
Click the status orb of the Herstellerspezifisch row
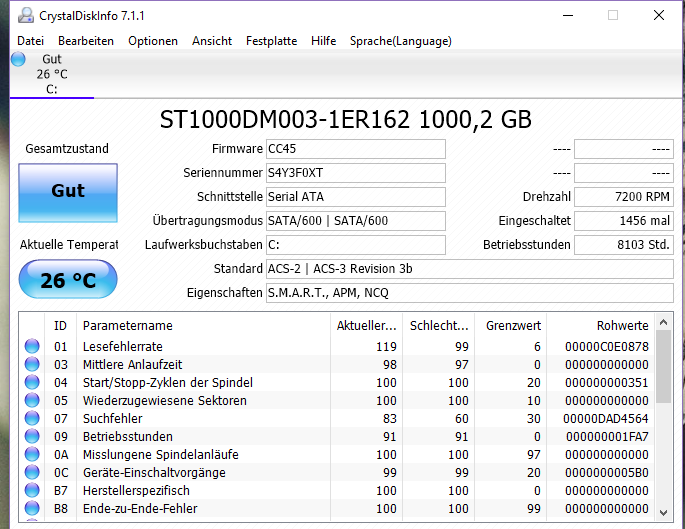pos(32,490)
